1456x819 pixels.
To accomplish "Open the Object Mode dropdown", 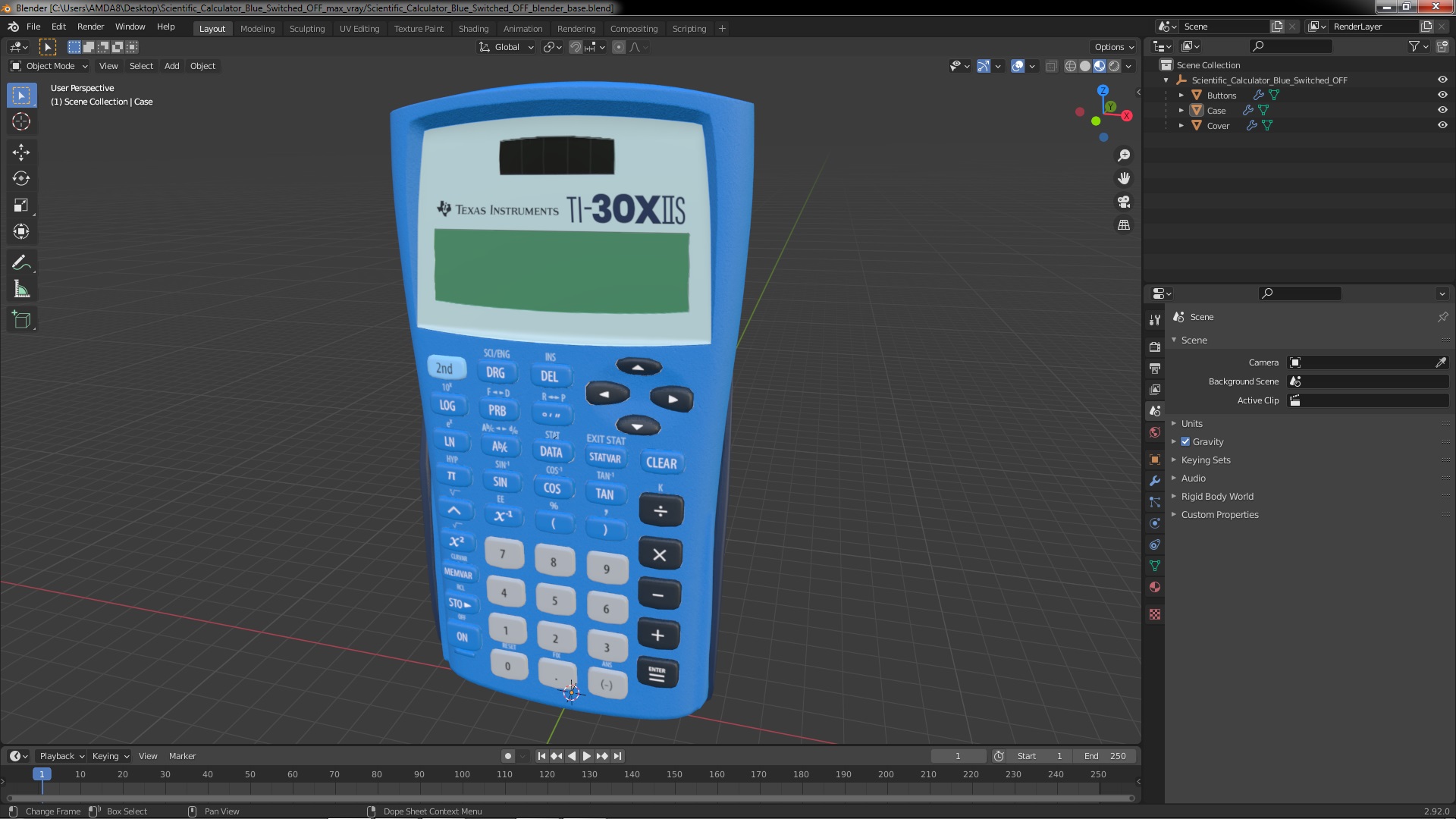I will pyautogui.click(x=49, y=66).
